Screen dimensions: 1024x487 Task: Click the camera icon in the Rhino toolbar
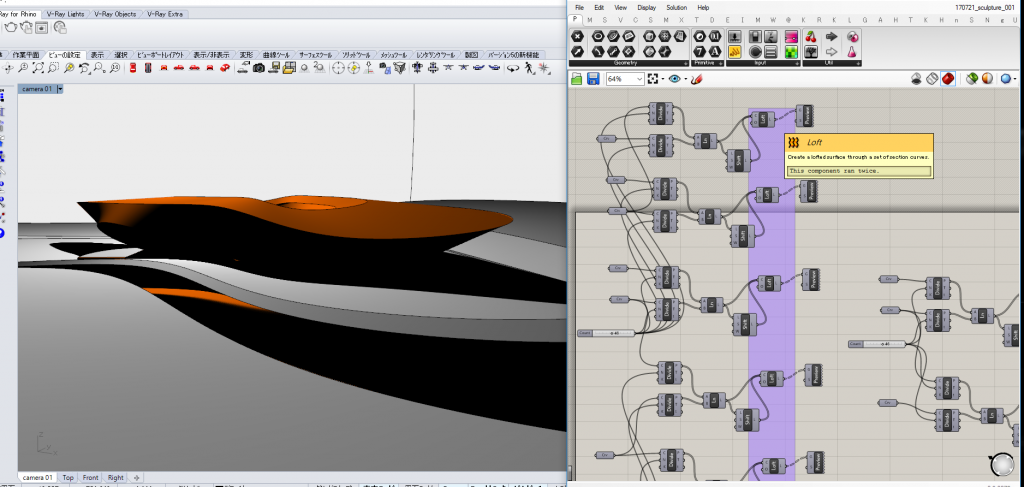pyautogui.click(x=258, y=68)
